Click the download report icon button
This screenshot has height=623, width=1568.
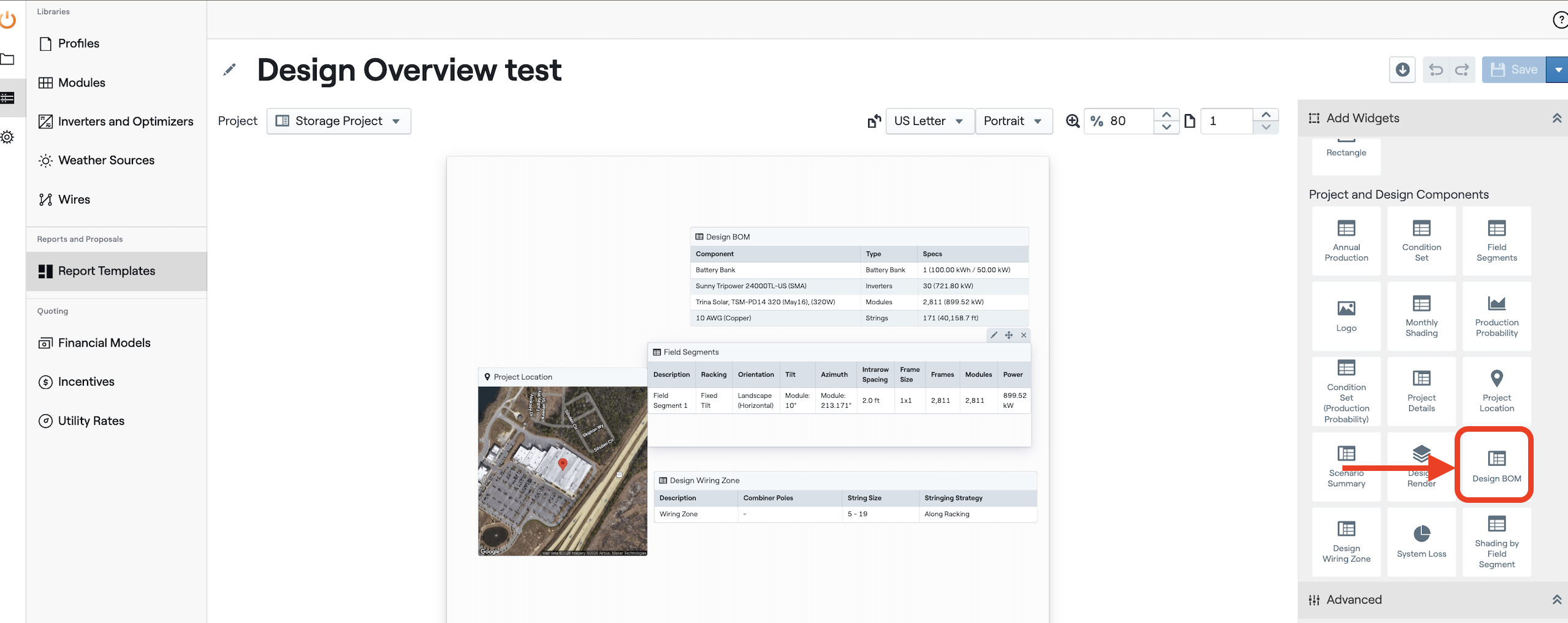coord(1402,70)
